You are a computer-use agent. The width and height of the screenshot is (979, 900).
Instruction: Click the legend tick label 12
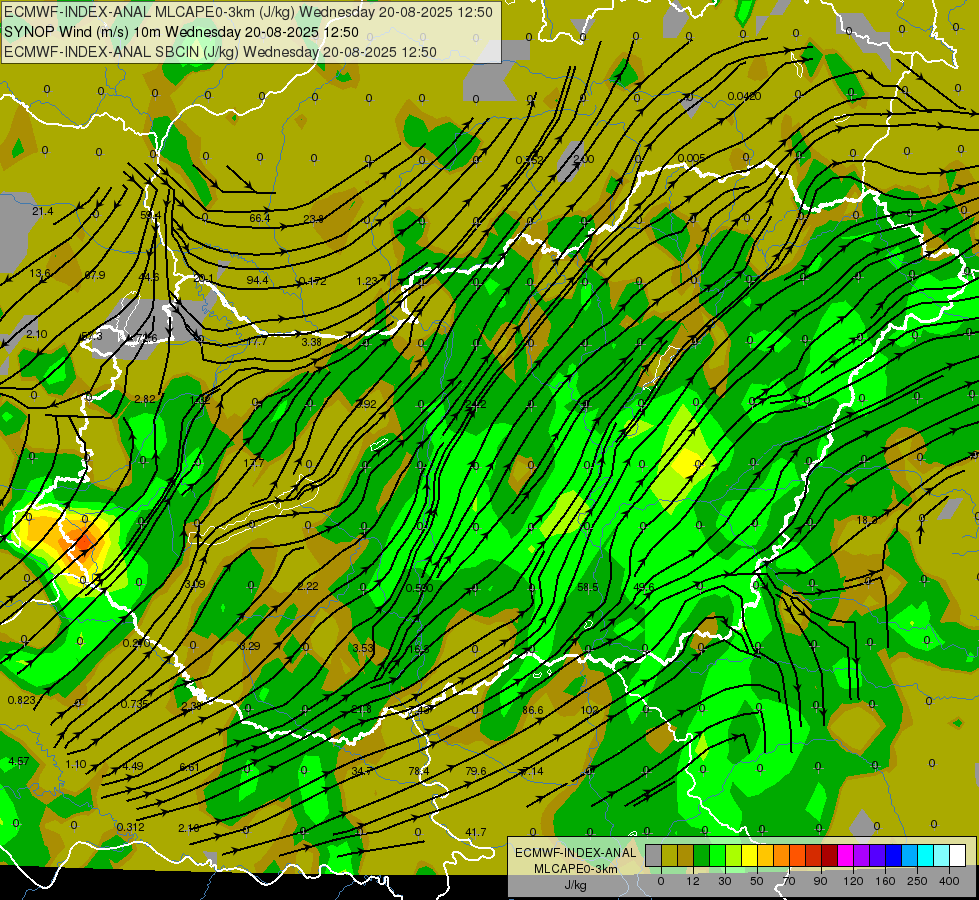(x=692, y=881)
